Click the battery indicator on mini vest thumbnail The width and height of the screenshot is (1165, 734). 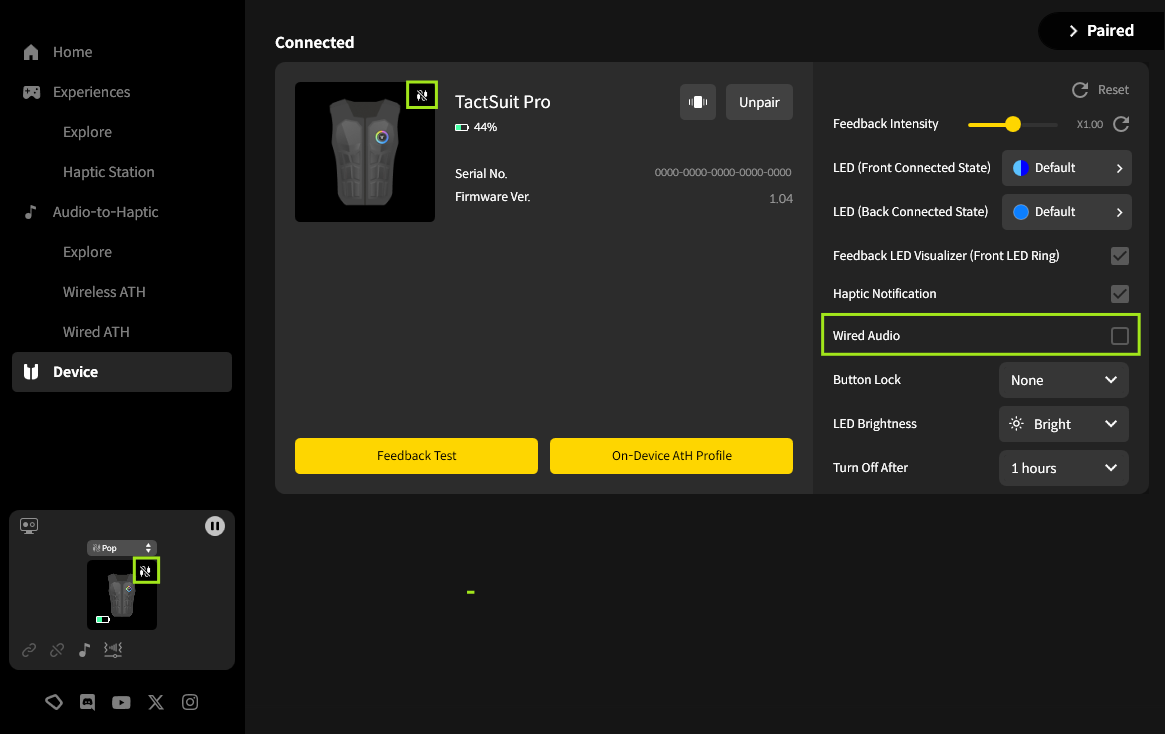[x=103, y=620]
